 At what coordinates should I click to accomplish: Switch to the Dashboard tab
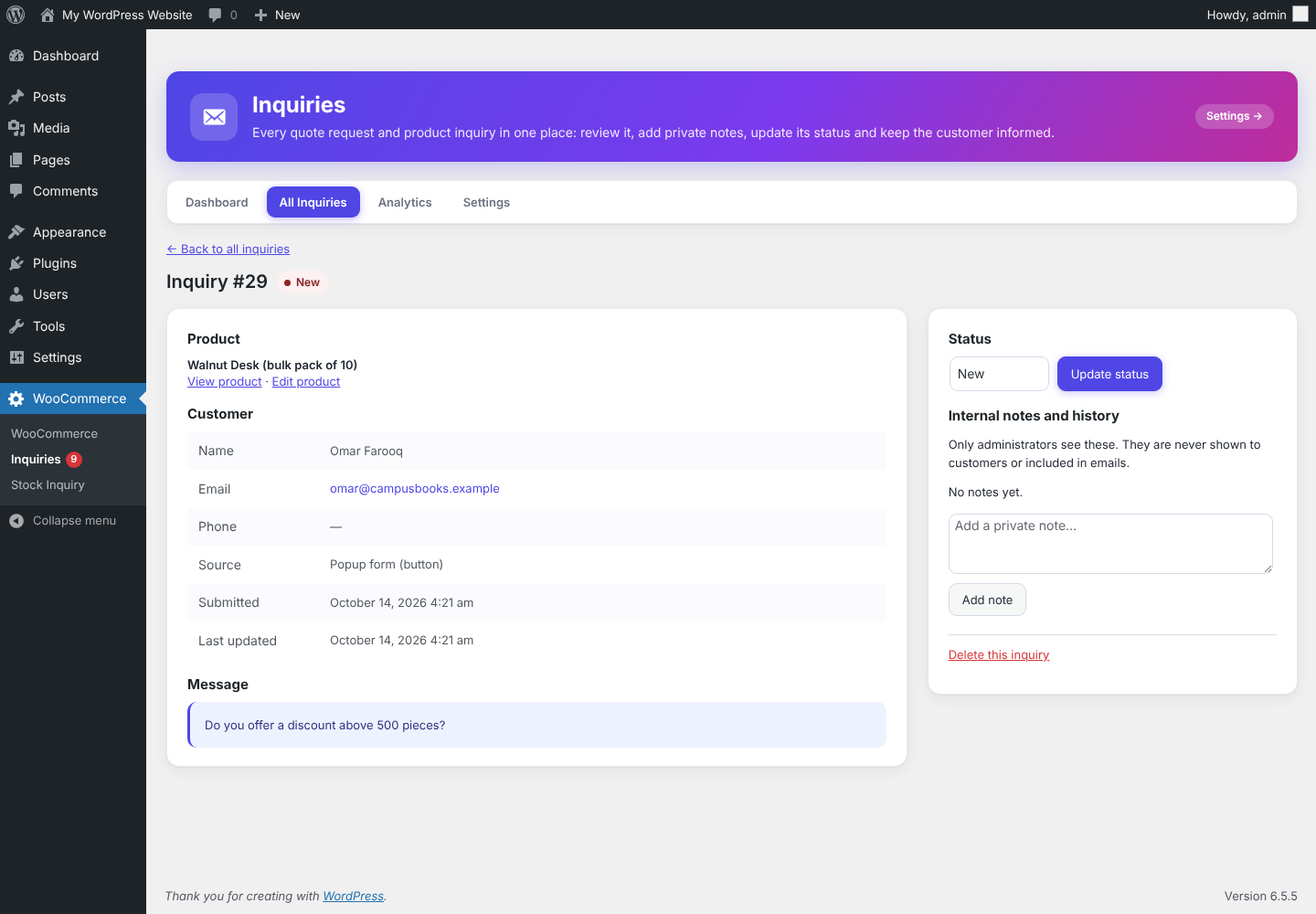pos(217,202)
